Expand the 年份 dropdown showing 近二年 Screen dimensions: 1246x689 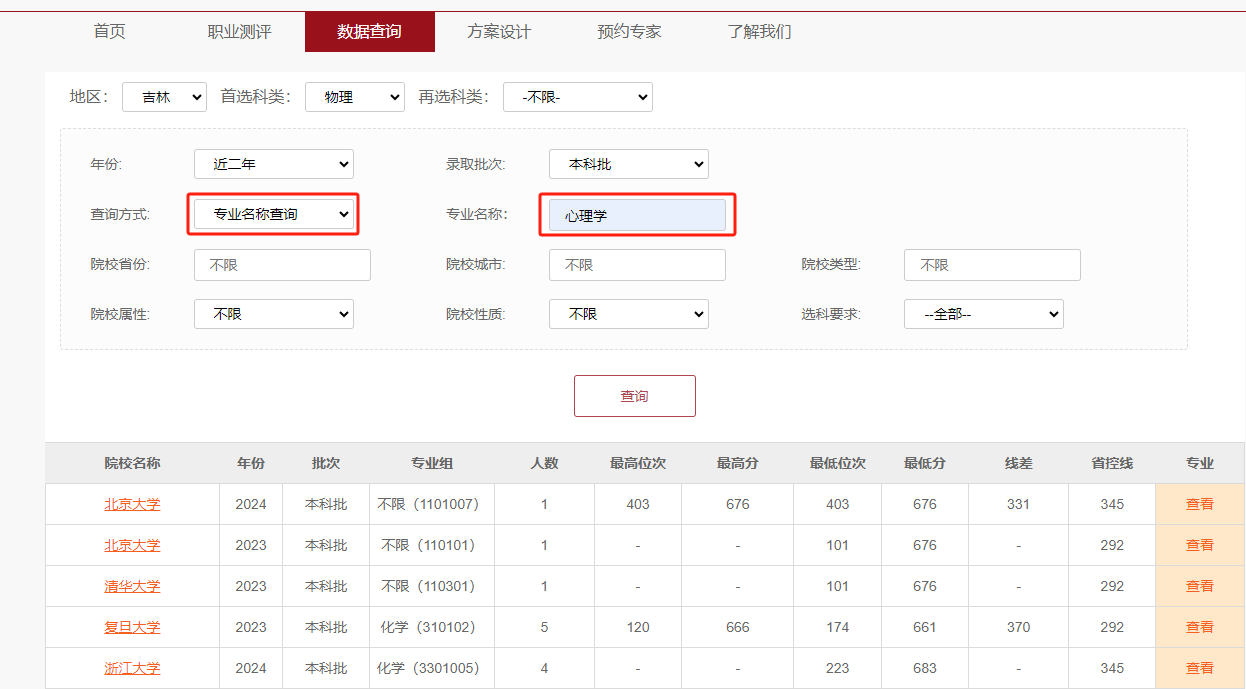(x=273, y=164)
